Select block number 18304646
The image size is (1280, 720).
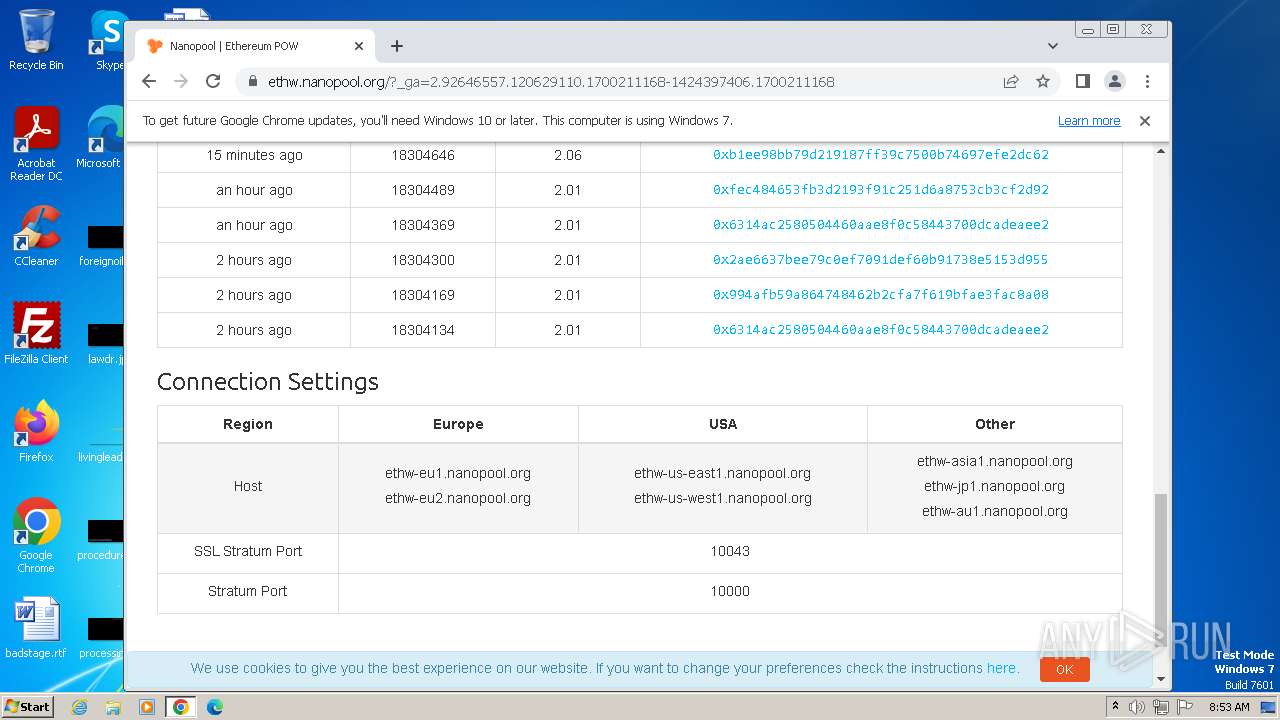(423, 155)
